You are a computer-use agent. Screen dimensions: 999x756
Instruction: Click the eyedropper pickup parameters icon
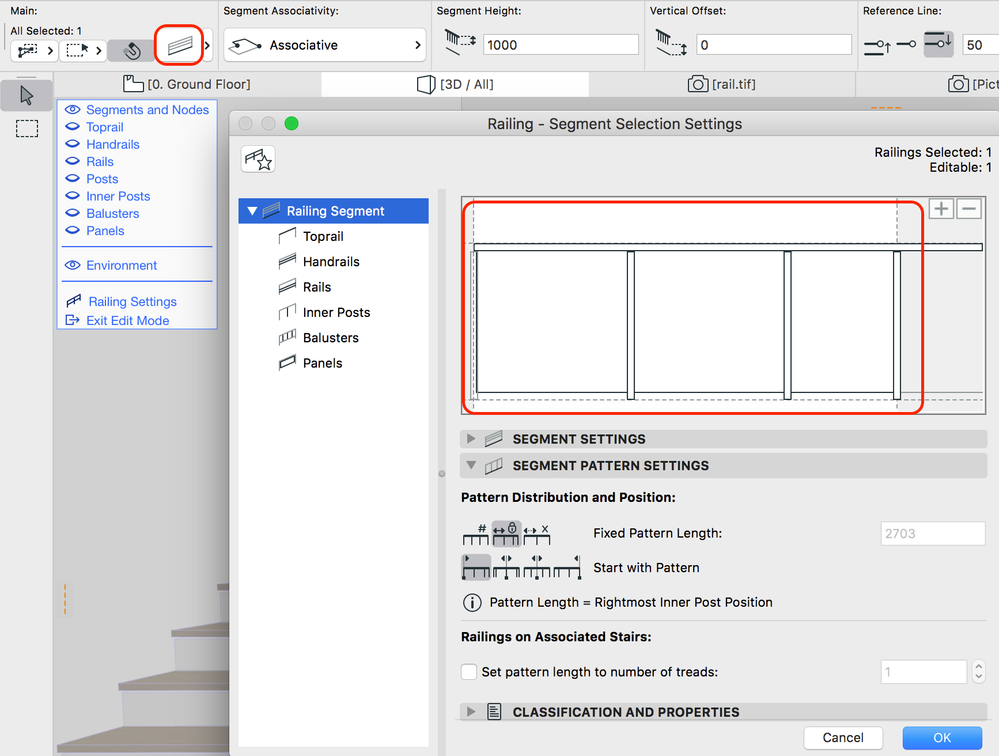(x=129, y=45)
